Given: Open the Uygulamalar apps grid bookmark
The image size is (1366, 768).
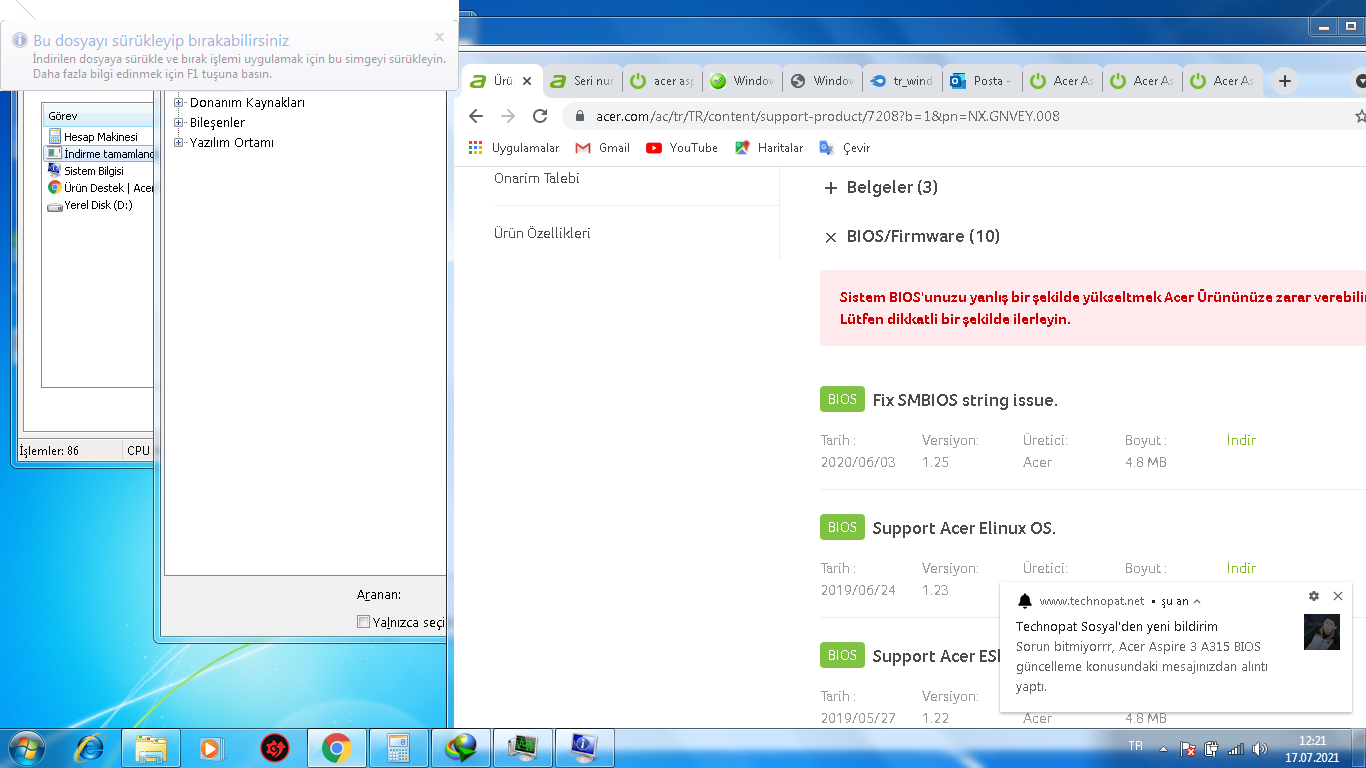Looking at the screenshot, I should click(514, 148).
